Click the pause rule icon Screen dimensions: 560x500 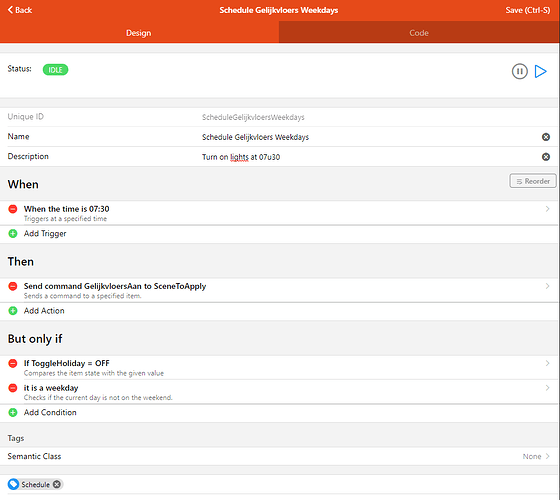click(x=519, y=71)
